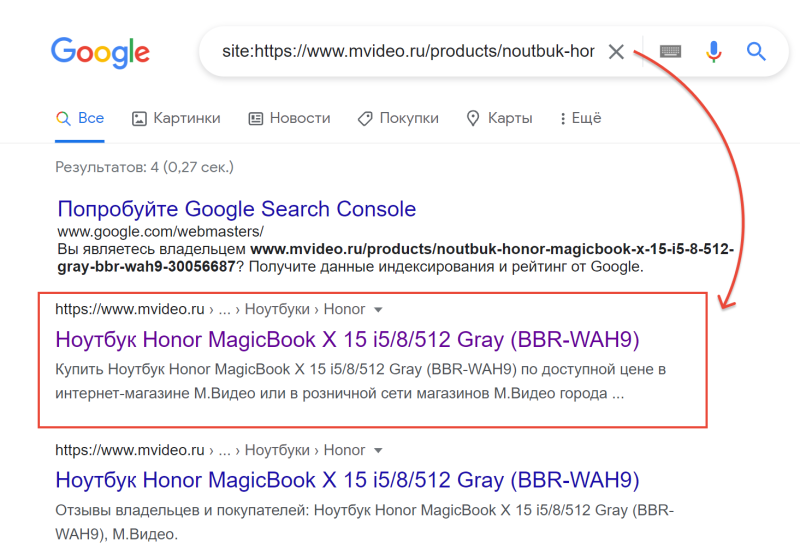800x559 pixels.
Task: Start voice search with microphone icon
Action: pyautogui.click(x=713, y=52)
